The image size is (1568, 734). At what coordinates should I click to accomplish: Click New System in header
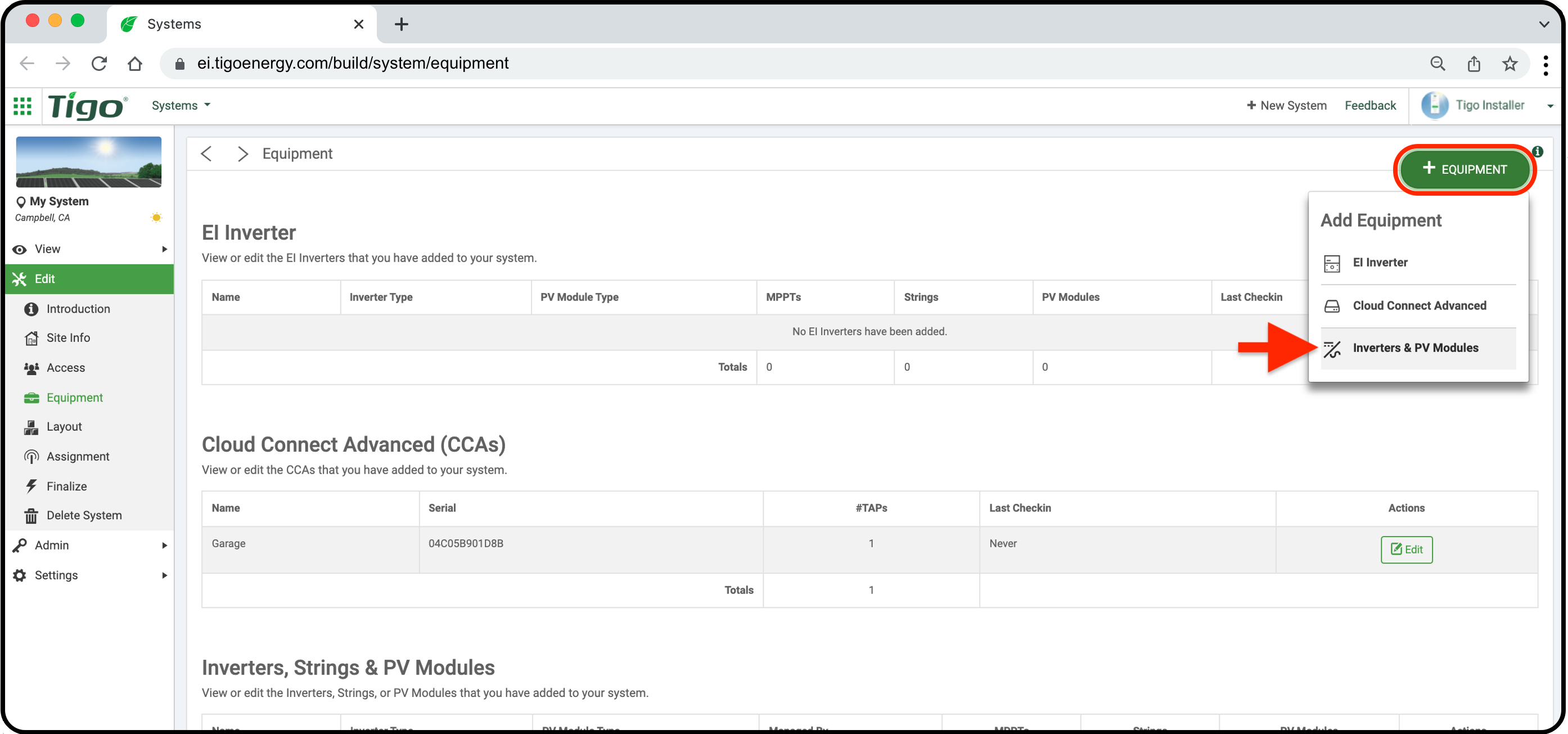(1286, 106)
